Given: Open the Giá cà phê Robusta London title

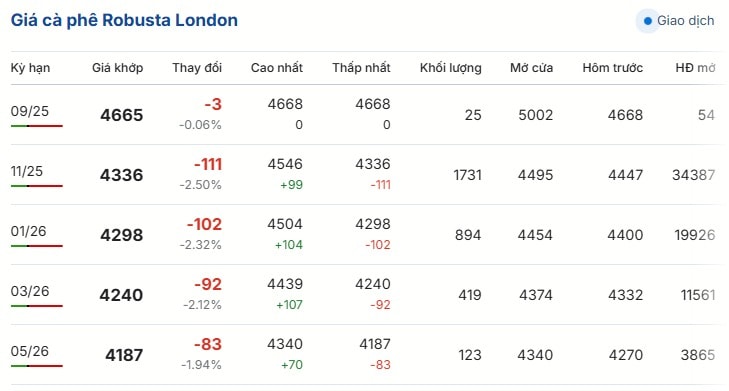Looking at the screenshot, I should (x=124, y=20).
